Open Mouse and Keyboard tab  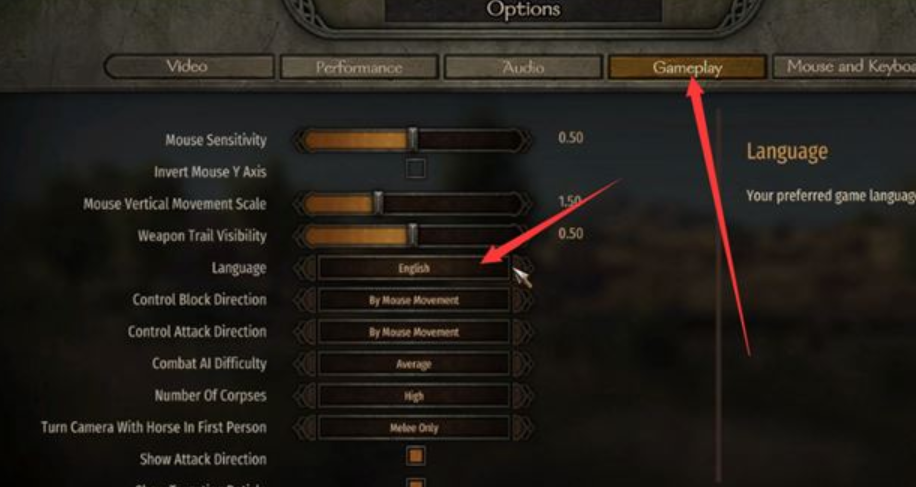[x=845, y=67]
